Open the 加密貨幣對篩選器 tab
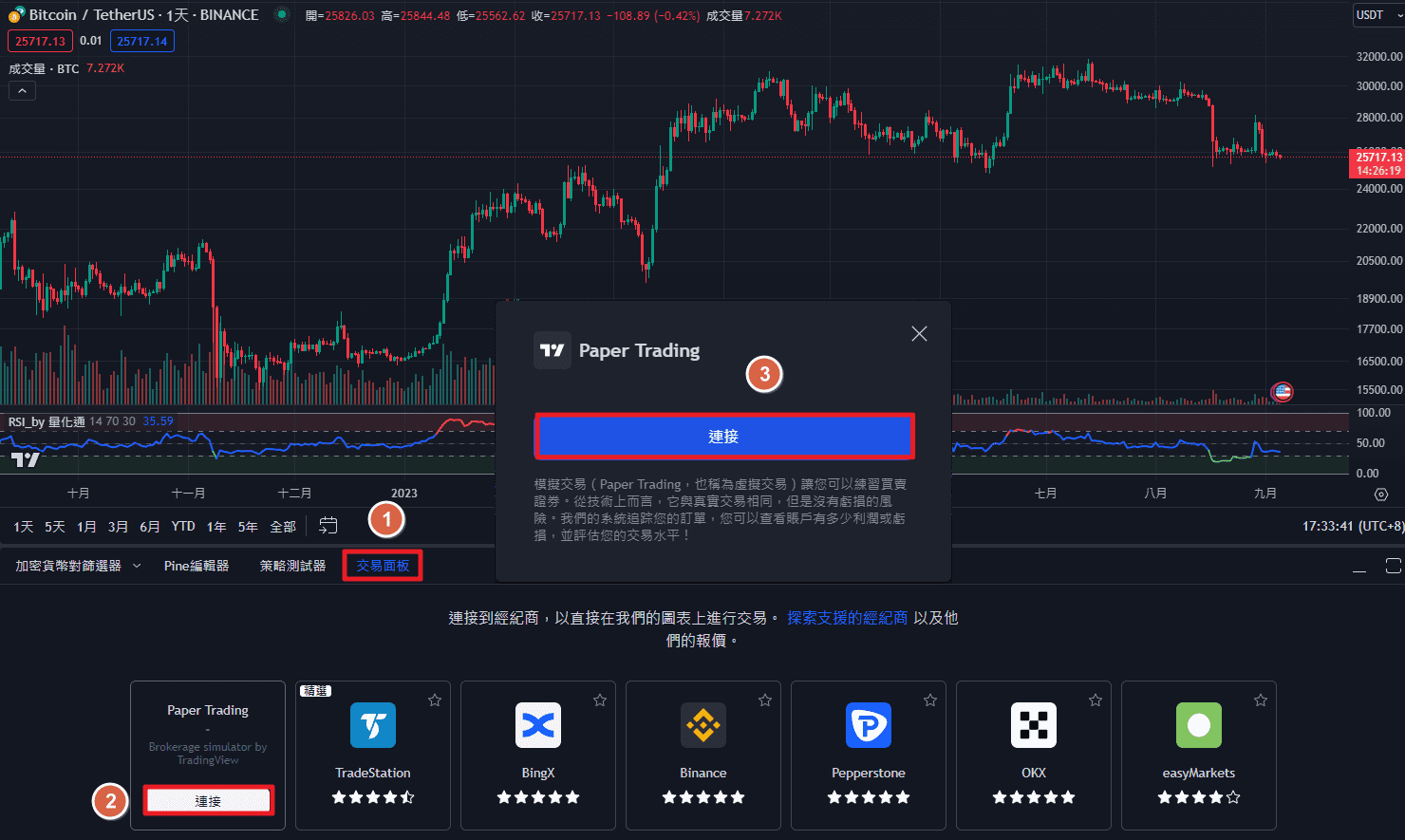Image resolution: width=1405 pixels, height=840 pixels. point(68,566)
